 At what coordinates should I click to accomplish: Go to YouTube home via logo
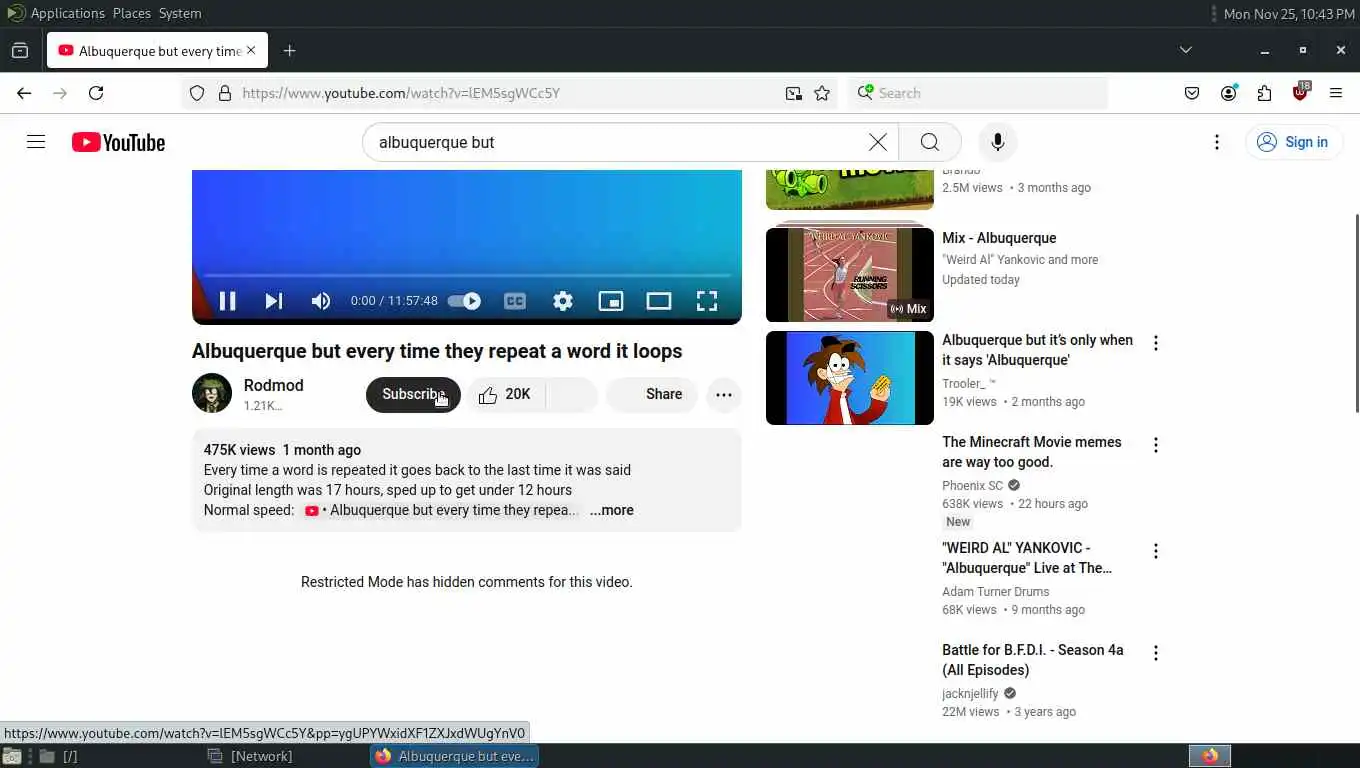tap(118, 142)
